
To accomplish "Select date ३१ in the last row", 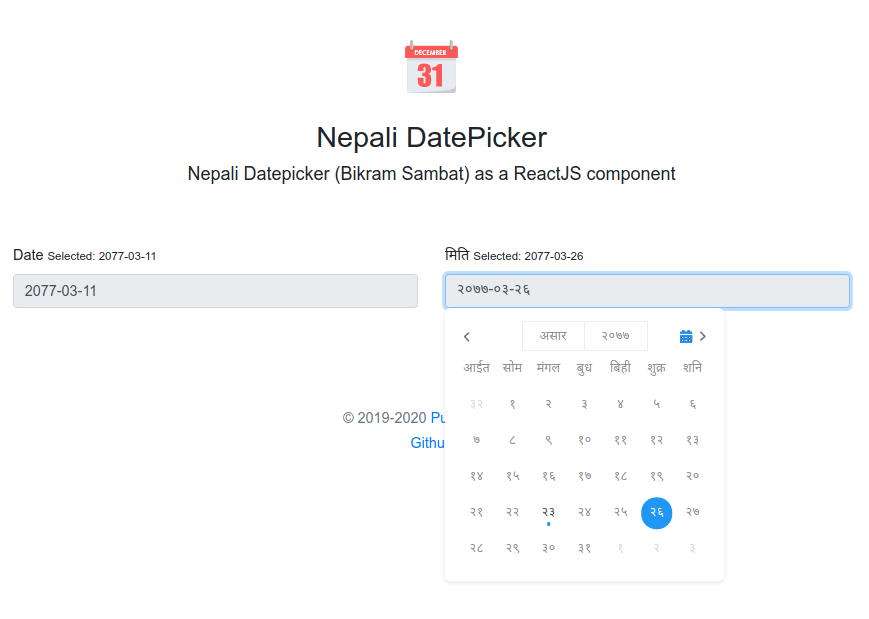I will [584, 547].
